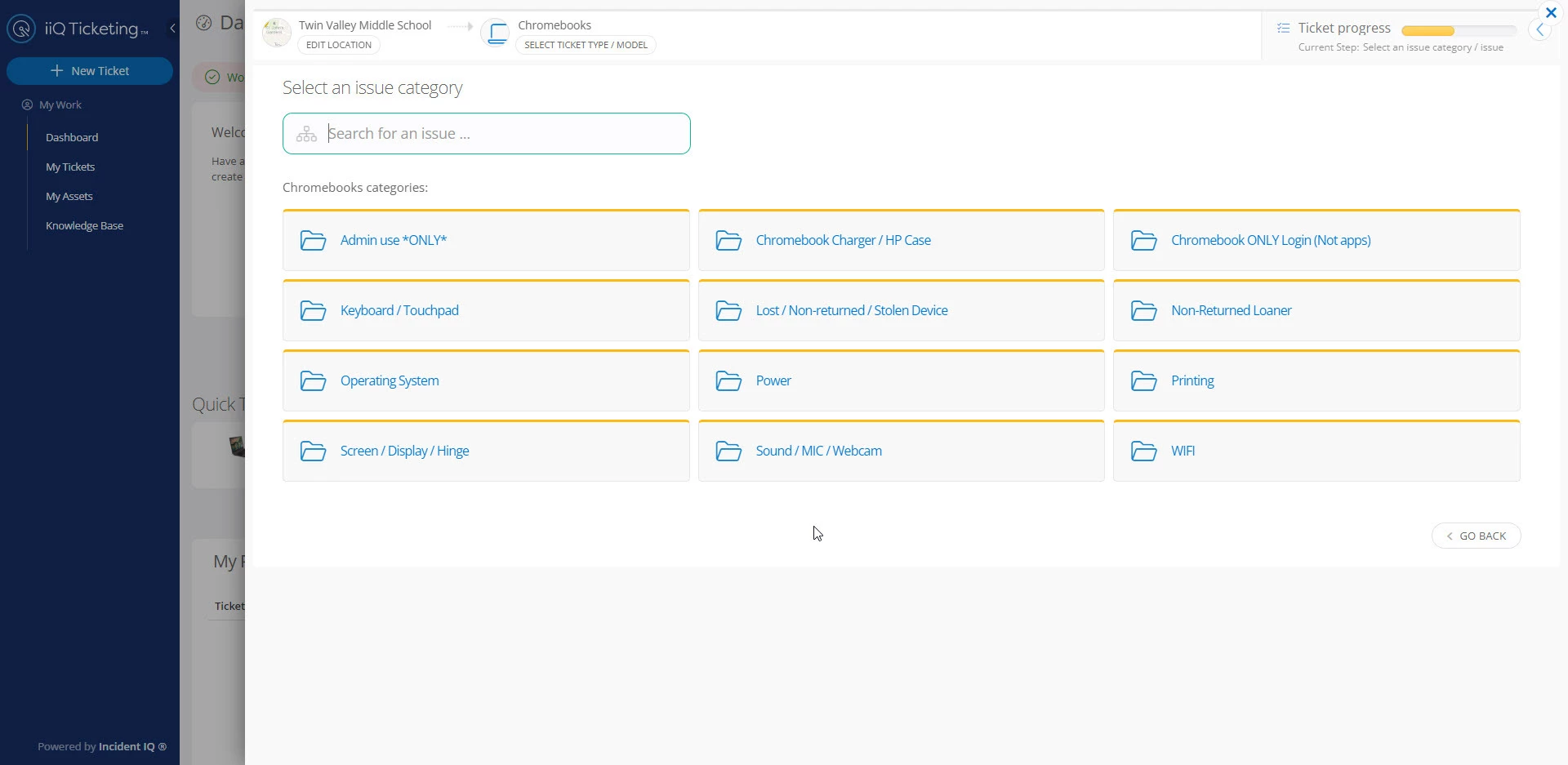Select Chromebook ONLY Login (Not apps) category
Viewport: 1568px width, 765px height.
(x=1316, y=240)
